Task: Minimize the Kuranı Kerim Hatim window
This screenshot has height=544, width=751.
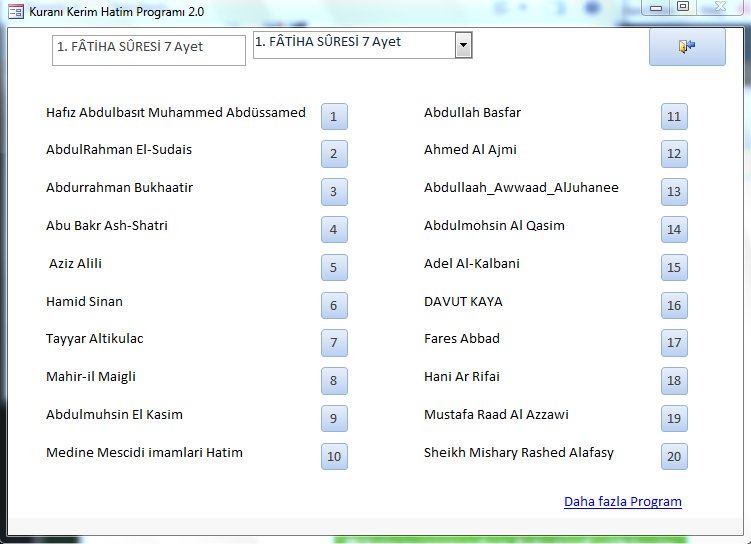Action: point(657,7)
